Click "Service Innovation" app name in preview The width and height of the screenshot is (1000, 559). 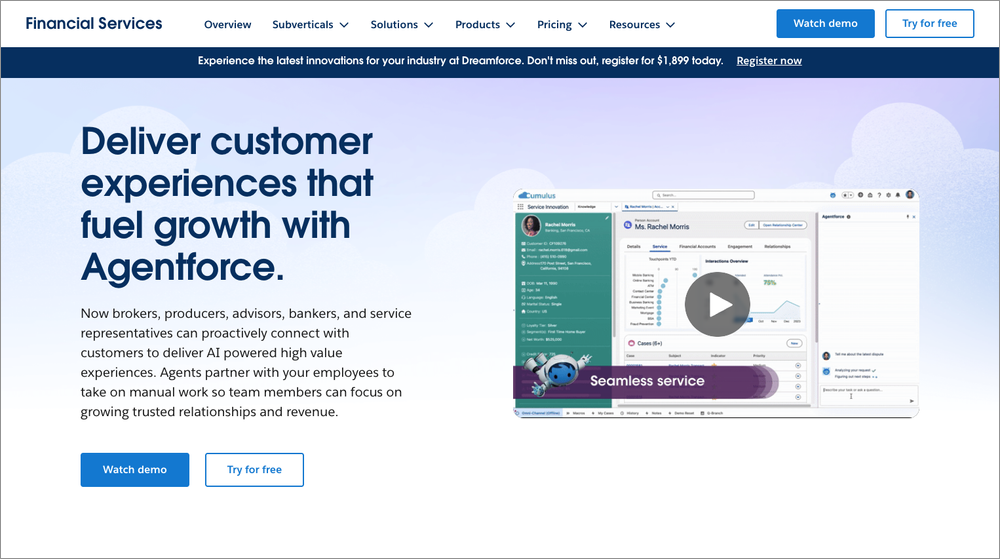(548, 207)
